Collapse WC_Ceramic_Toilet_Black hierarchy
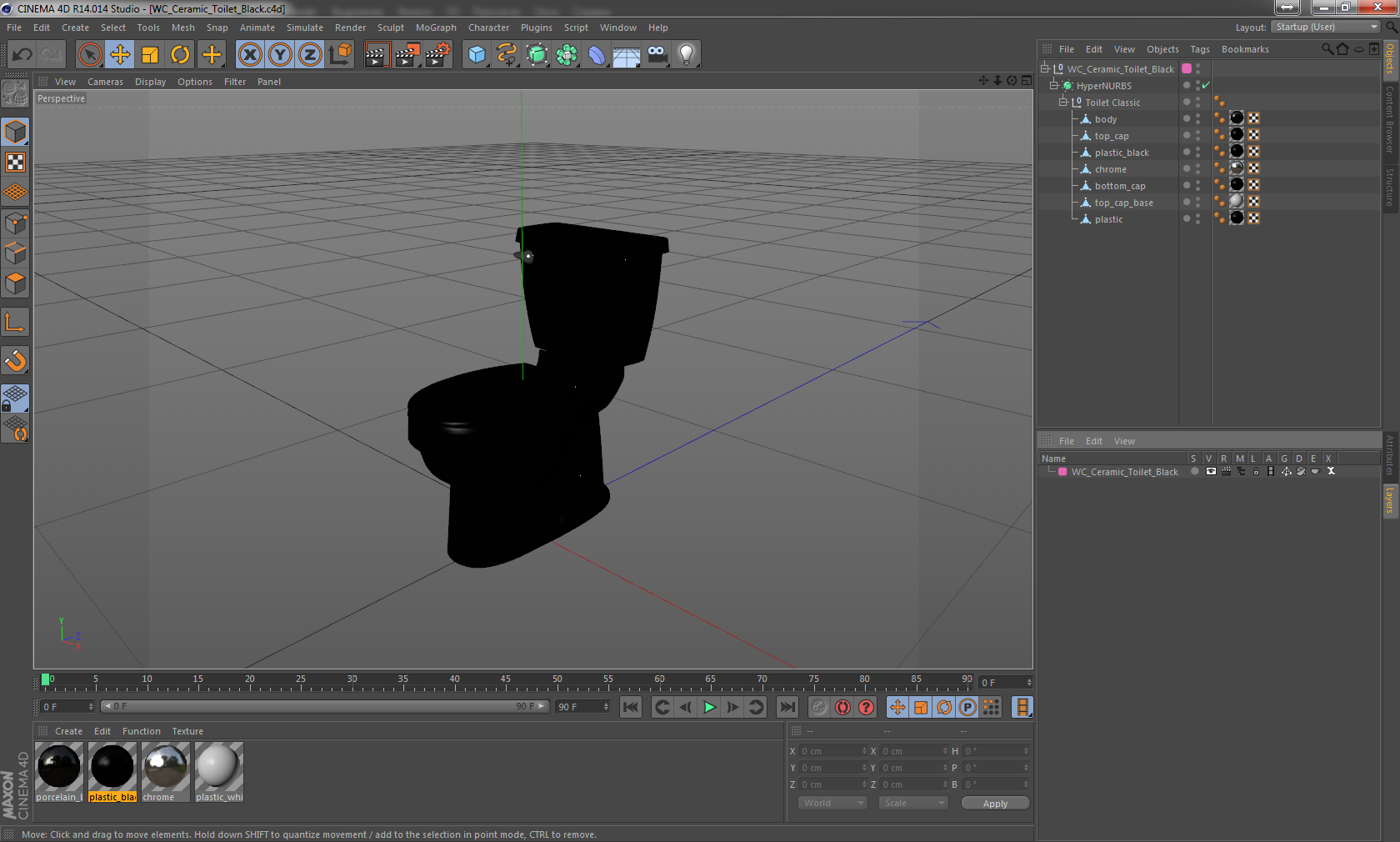The width and height of the screenshot is (1400, 842). [1044, 68]
